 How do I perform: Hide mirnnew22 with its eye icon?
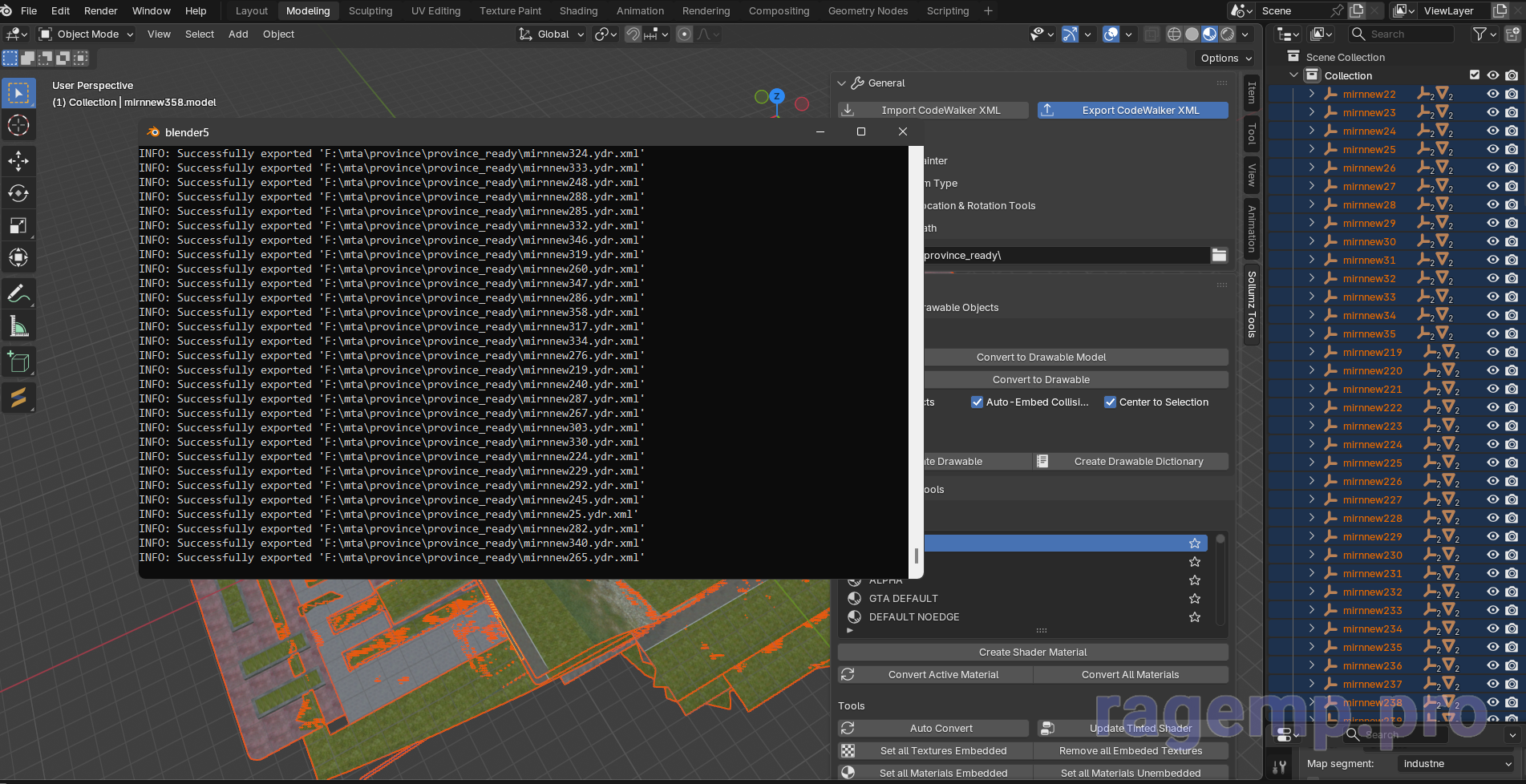point(1492,94)
